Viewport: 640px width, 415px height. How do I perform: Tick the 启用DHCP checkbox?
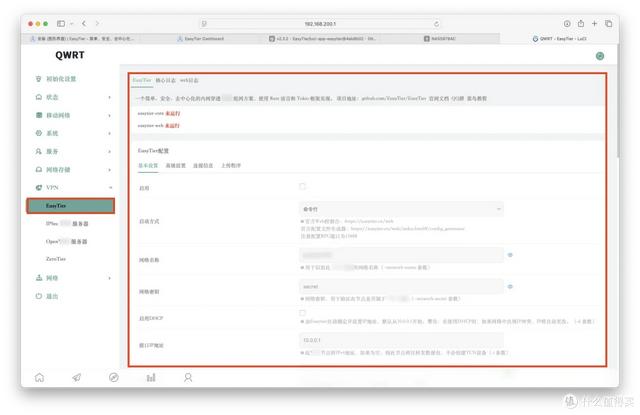(302, 313)
